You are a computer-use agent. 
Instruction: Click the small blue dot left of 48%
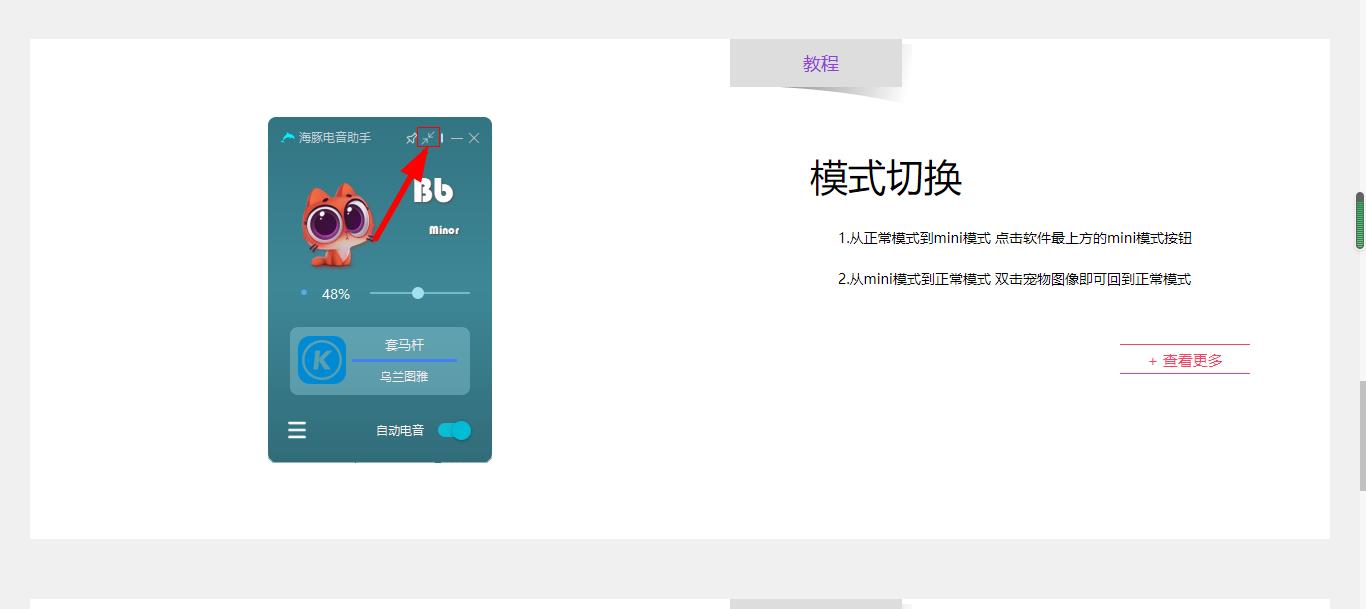pos(304,292)
